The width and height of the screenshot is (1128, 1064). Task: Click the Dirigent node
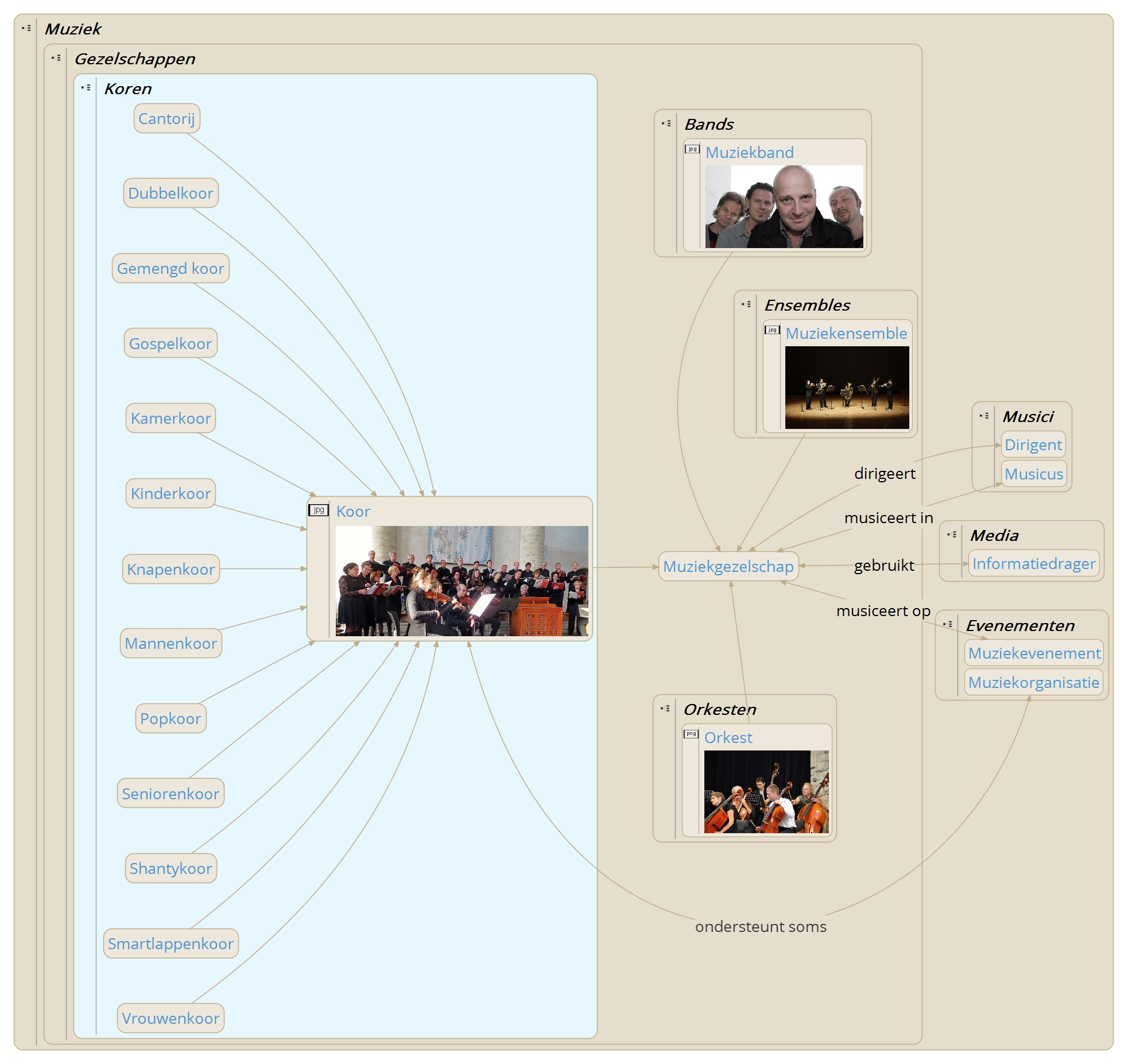[1033, 445]
